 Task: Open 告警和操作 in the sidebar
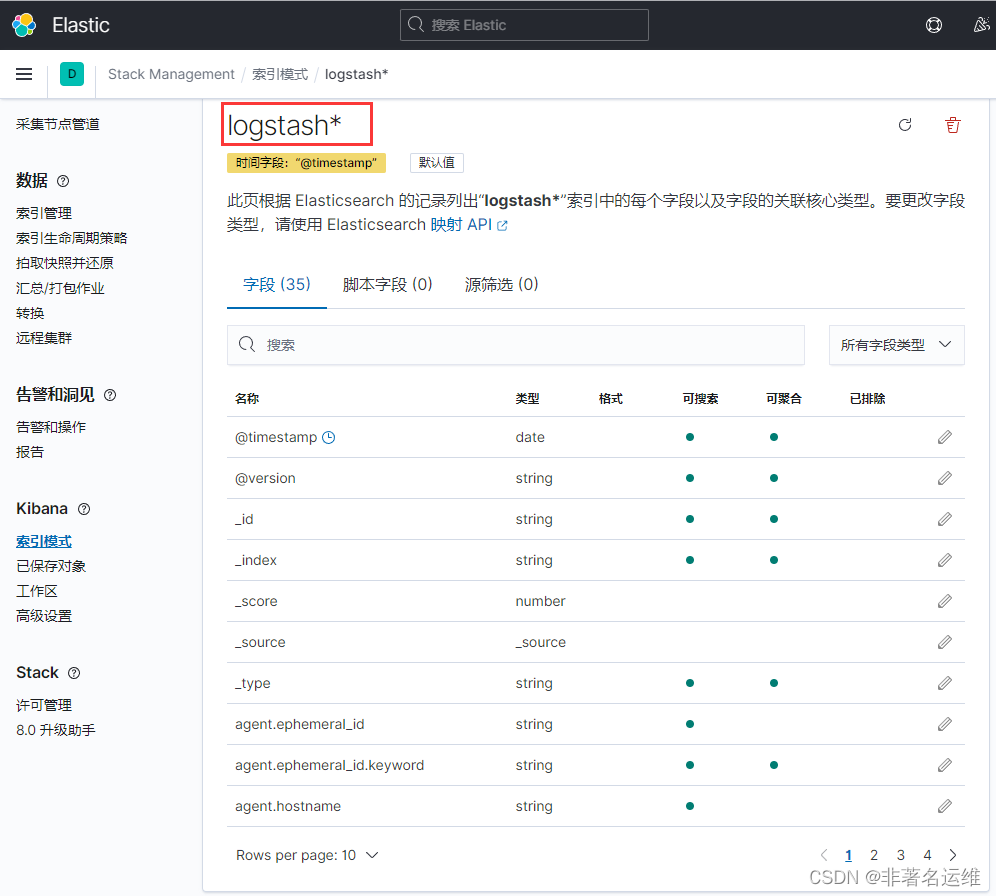click(x=51, y=427)
